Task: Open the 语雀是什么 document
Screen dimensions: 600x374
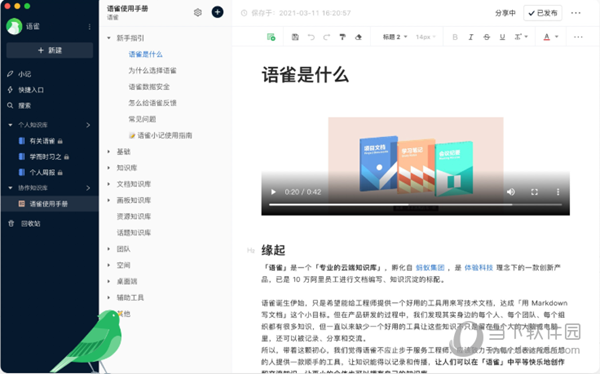Action: pos(145,54)
